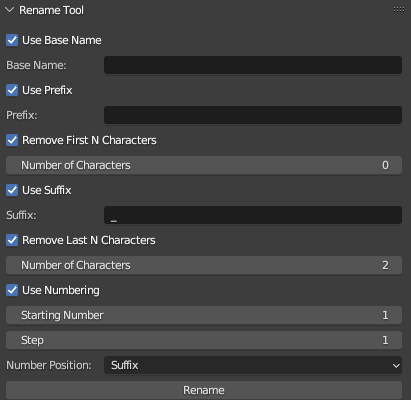Click the Base Name text field
Screen dimensions: 411x400
(253, 65)
